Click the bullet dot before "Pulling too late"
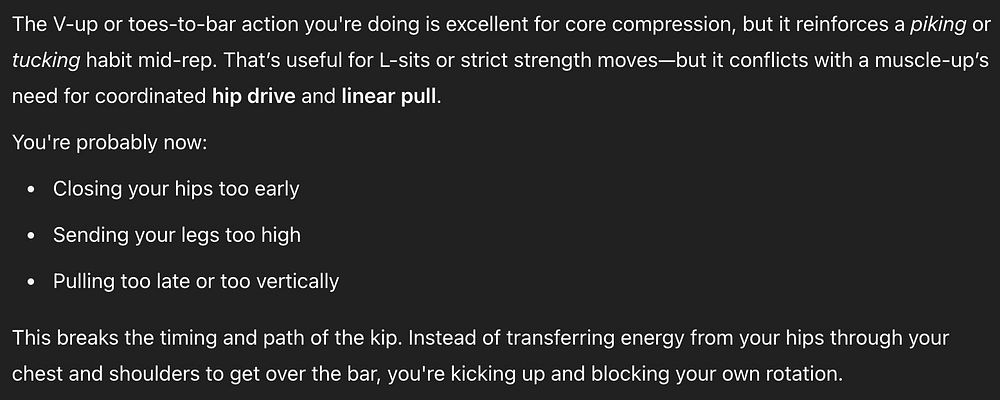Viewport: 1000px width, 400px height. 31,282
